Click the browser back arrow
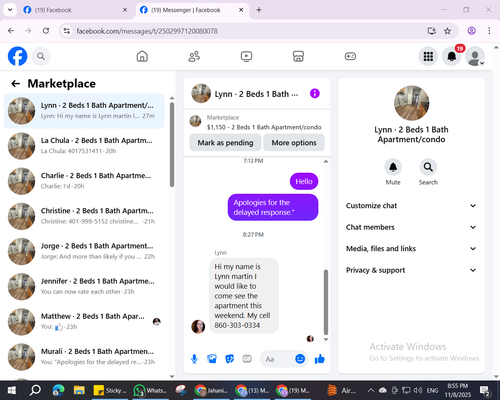 click(x=11, y=31)
